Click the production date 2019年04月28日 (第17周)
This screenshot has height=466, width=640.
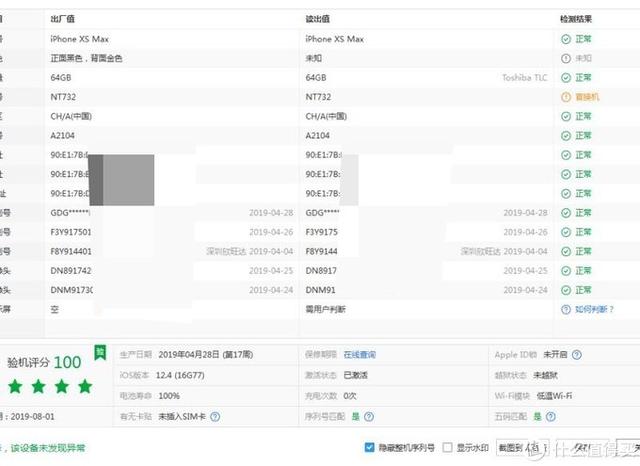[x=206, y=355]
